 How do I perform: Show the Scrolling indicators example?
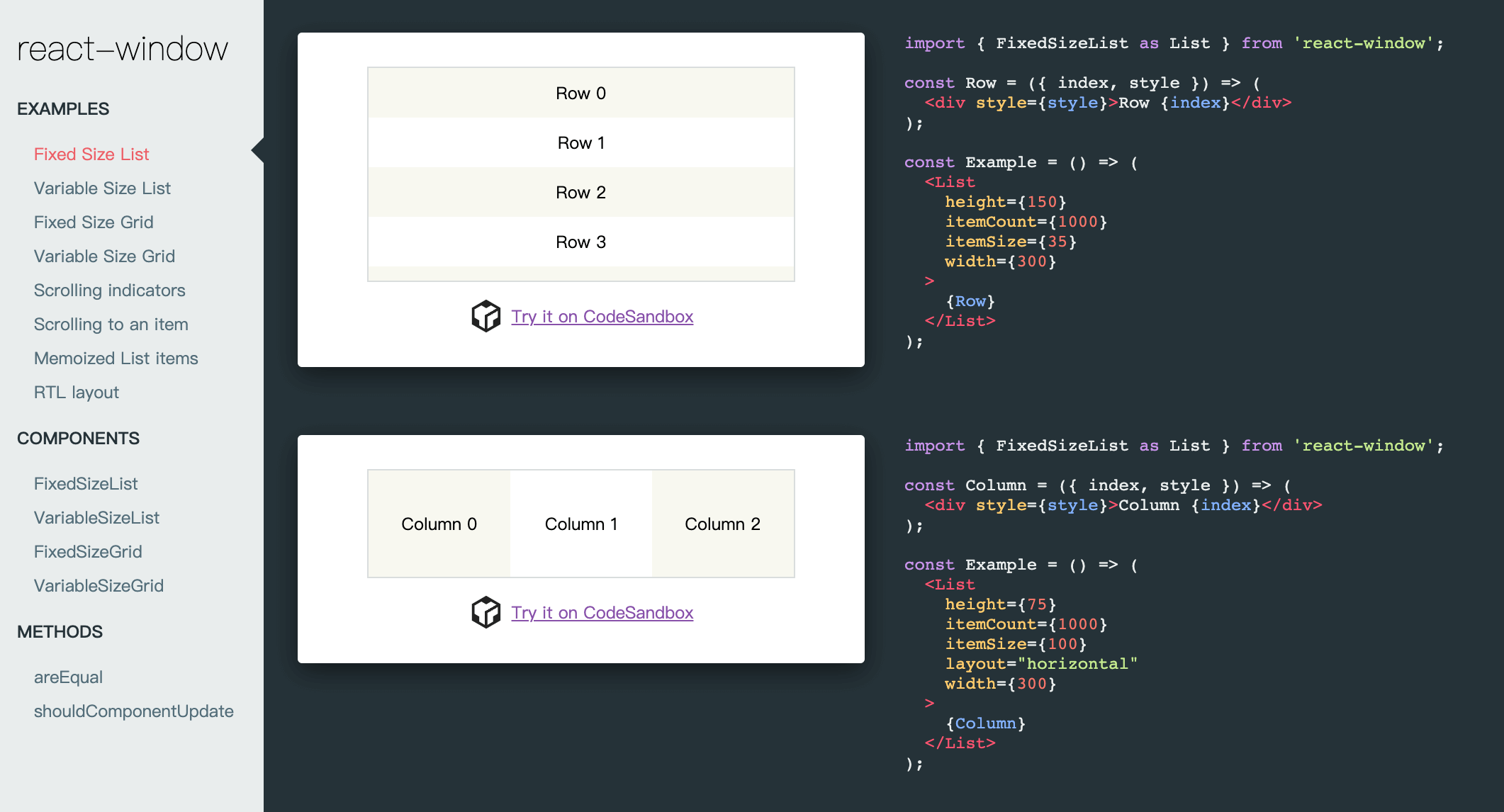pos(109,291)
